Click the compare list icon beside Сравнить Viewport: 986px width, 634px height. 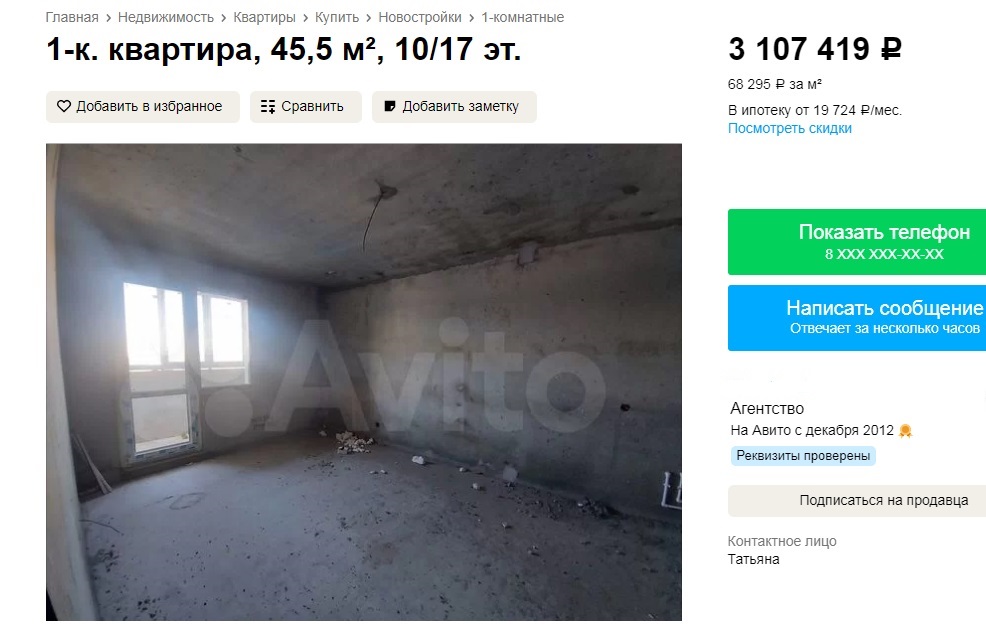(x=268, y=107)
